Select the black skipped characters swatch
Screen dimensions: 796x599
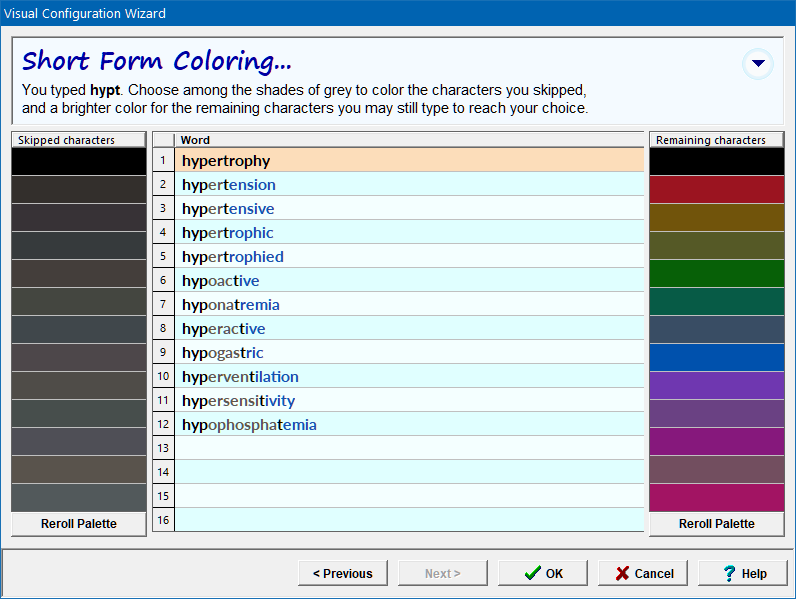79,161
